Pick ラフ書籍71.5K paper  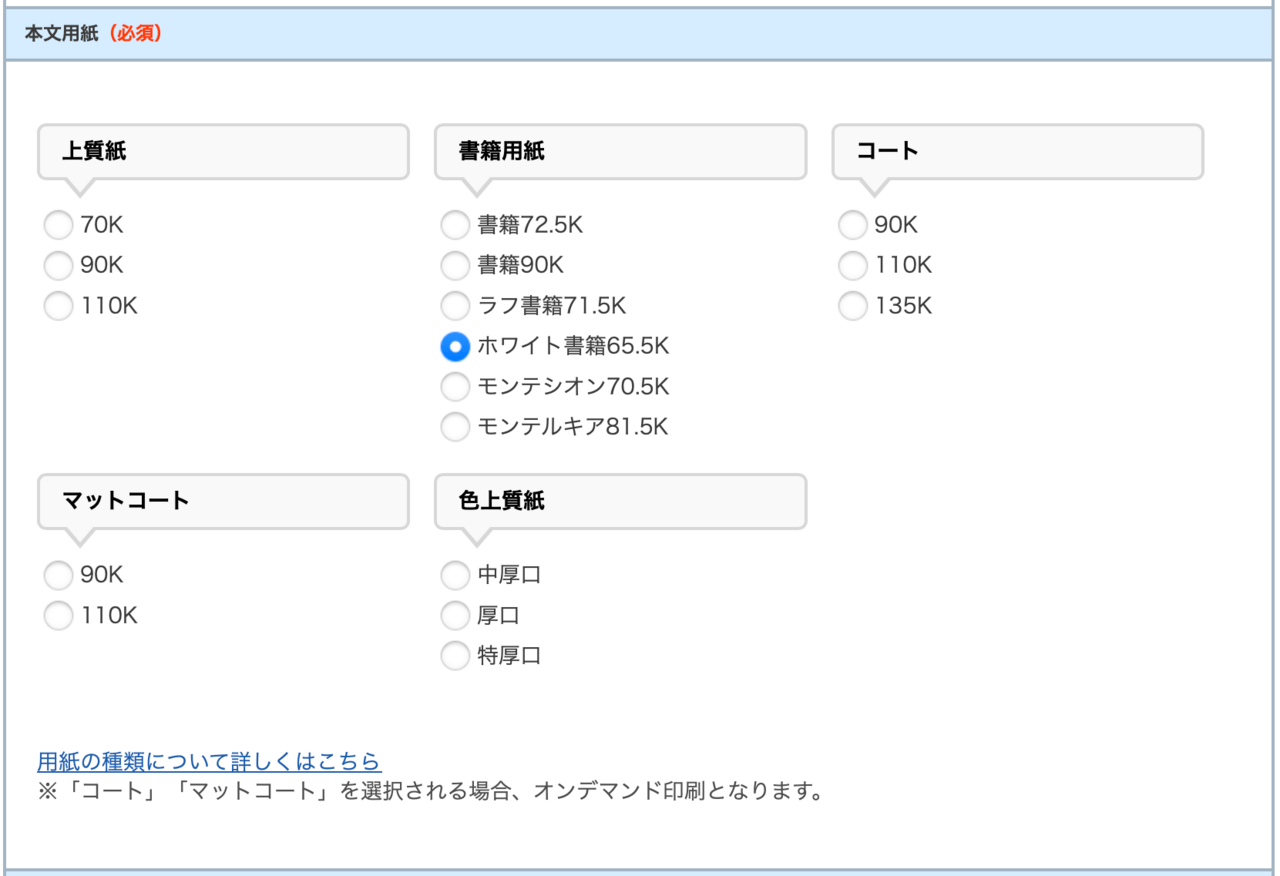pos(455,306)
